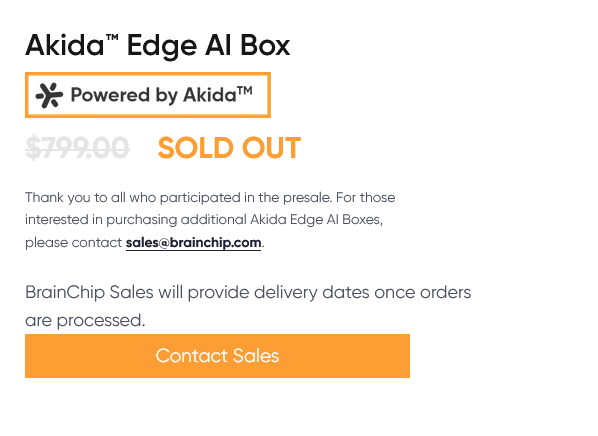Click the crossed-out $799.00 price

[77, 148]
